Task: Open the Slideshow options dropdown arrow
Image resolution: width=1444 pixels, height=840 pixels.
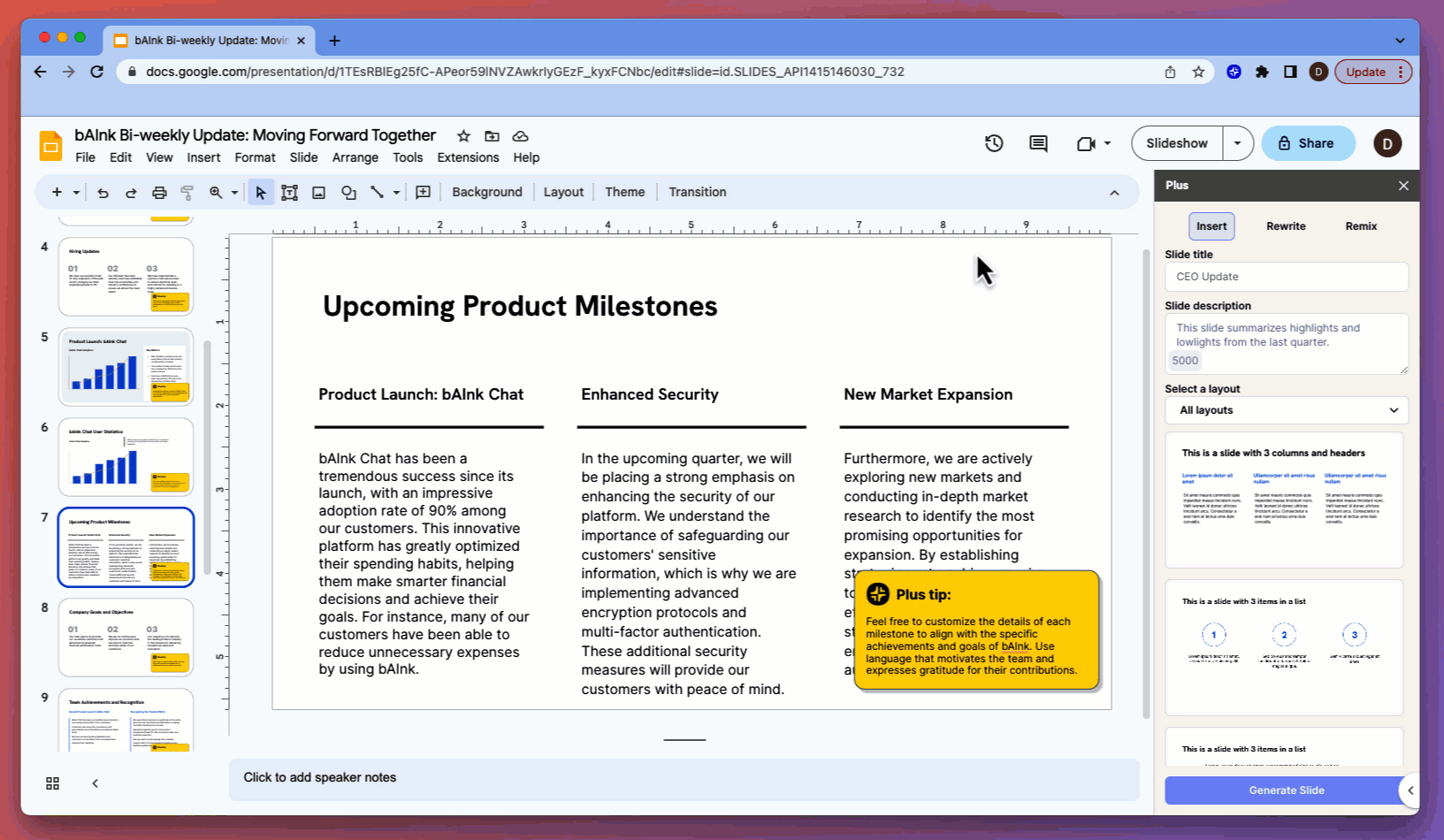Action: click(1238, 143)
